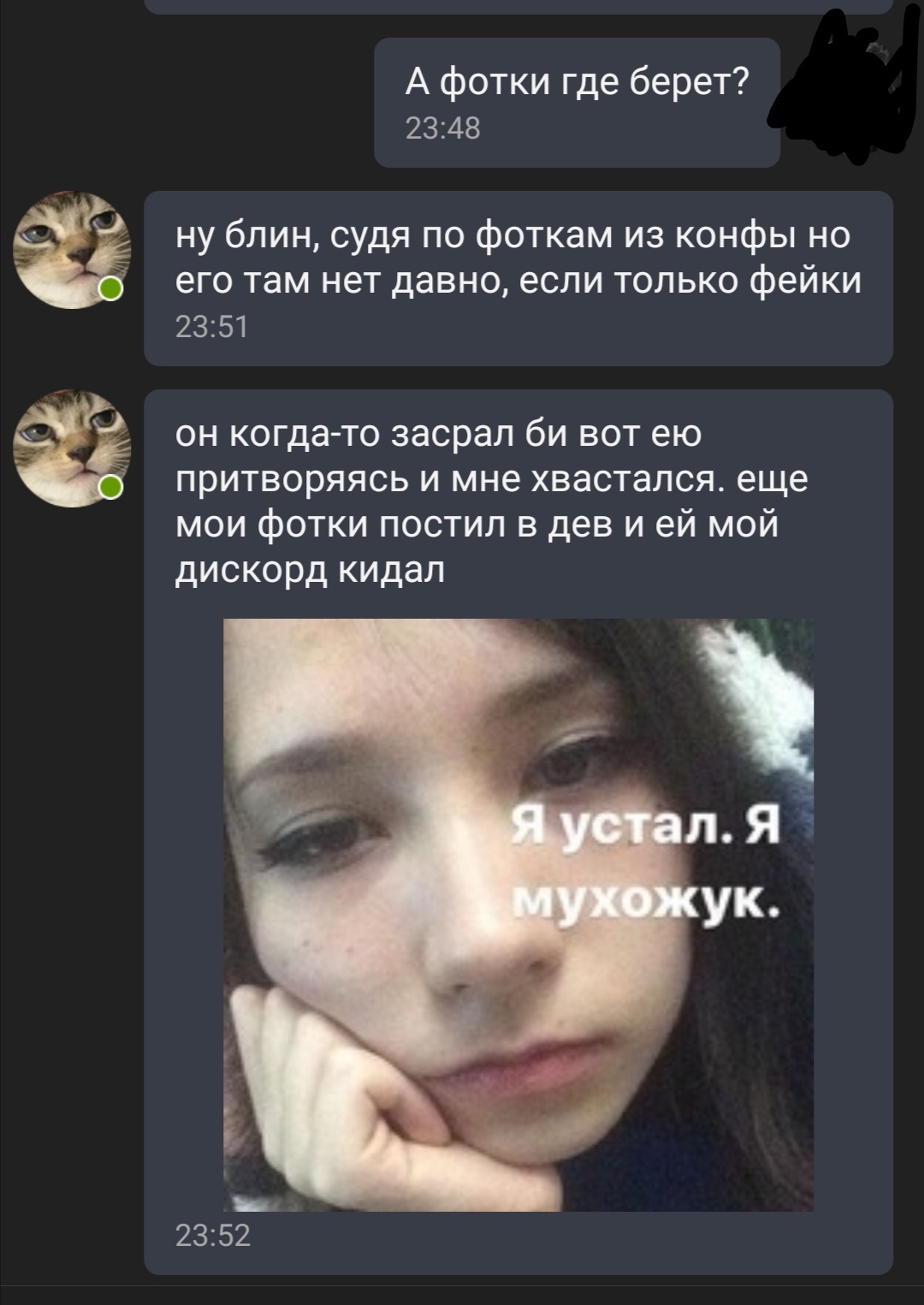Image resolution: width=924 pixels, height=1305 pixels.
Task: Open the attached photo in the last message
Action: coord(518,914)
